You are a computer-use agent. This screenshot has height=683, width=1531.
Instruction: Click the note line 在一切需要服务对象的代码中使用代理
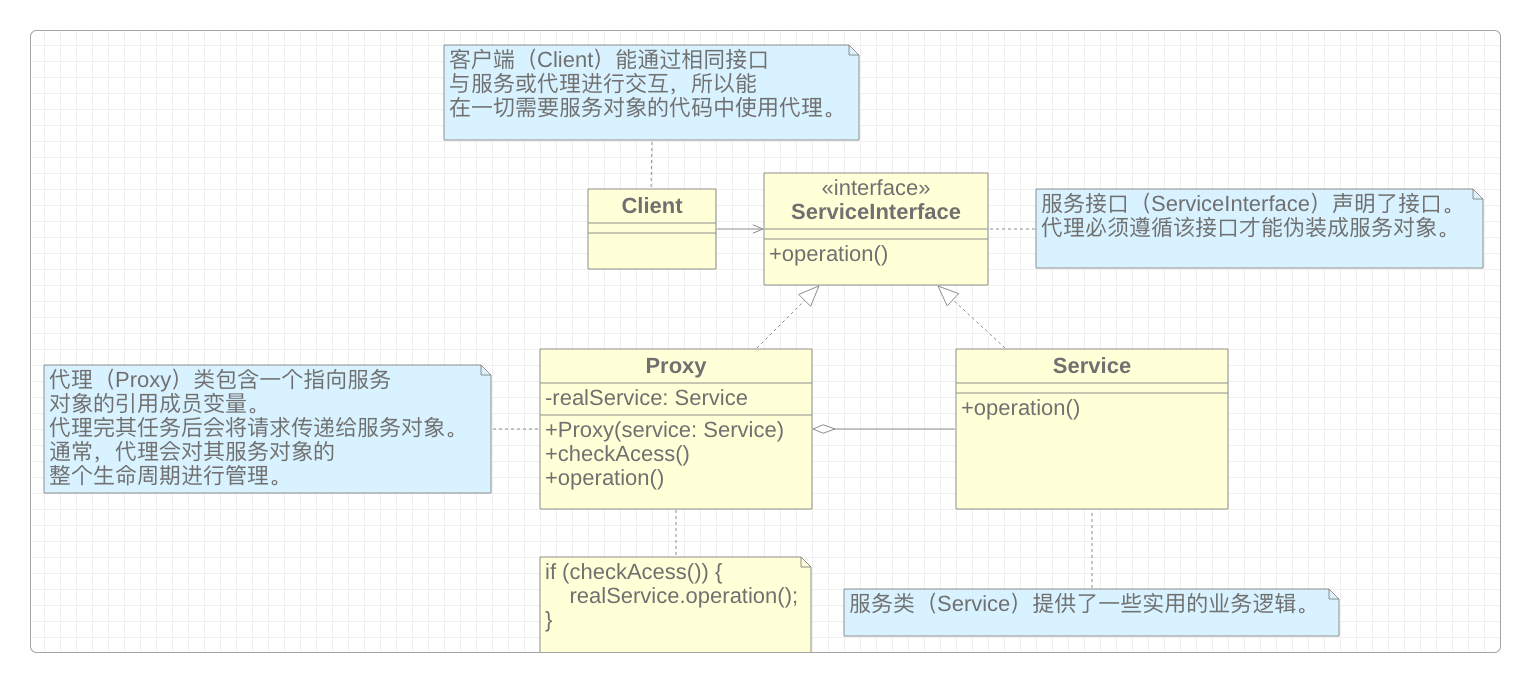pyautogui.click(x=644, y=108)
